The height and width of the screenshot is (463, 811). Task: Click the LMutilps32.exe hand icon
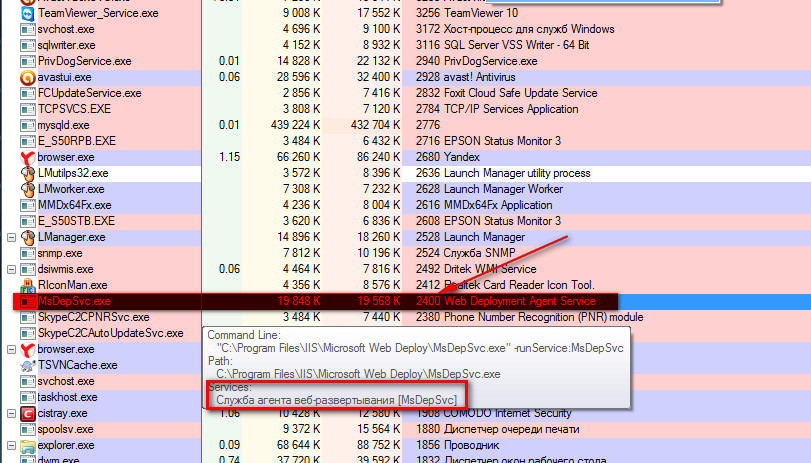27,173
